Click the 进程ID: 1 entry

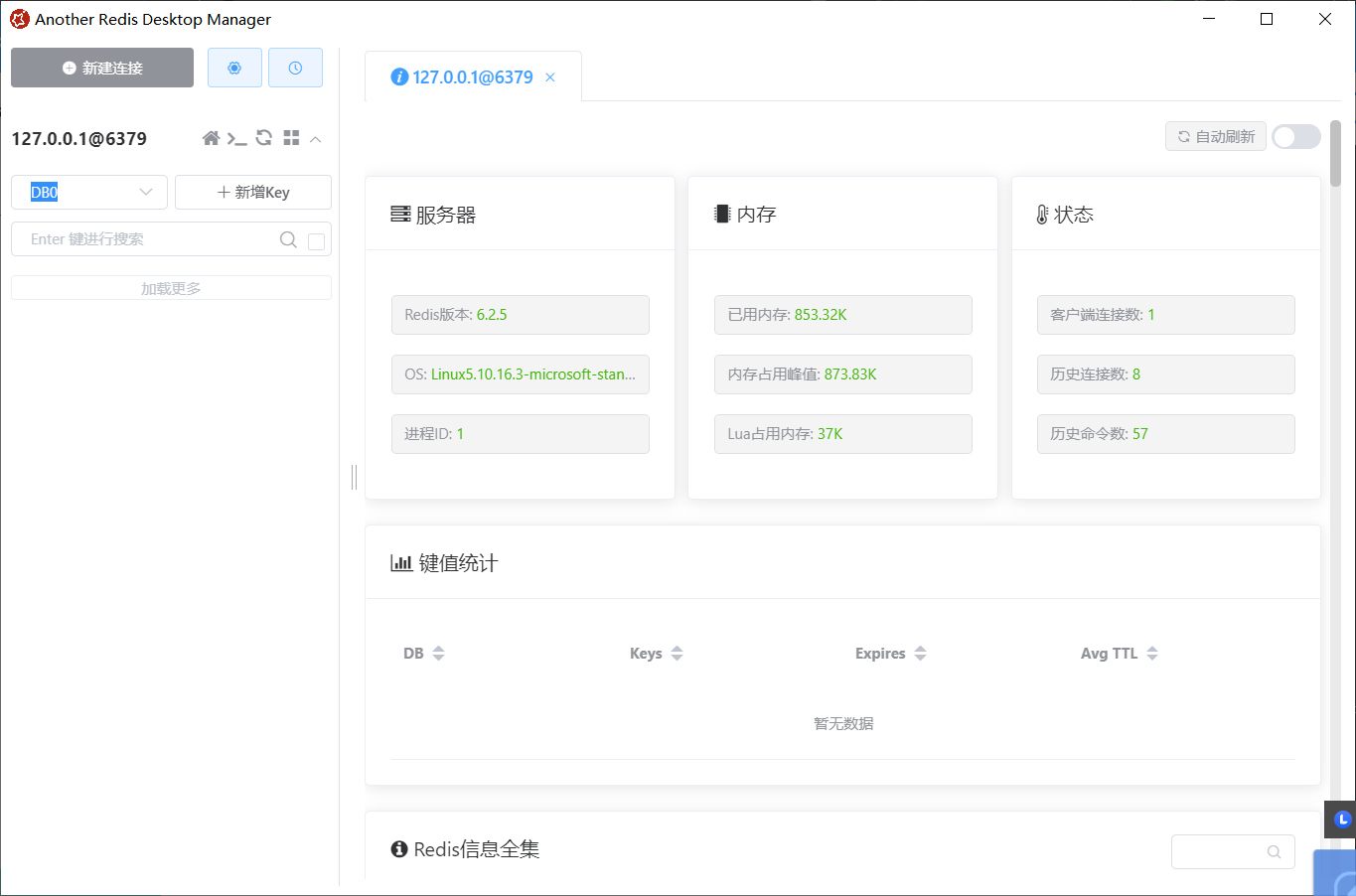(x=521, y=434)
